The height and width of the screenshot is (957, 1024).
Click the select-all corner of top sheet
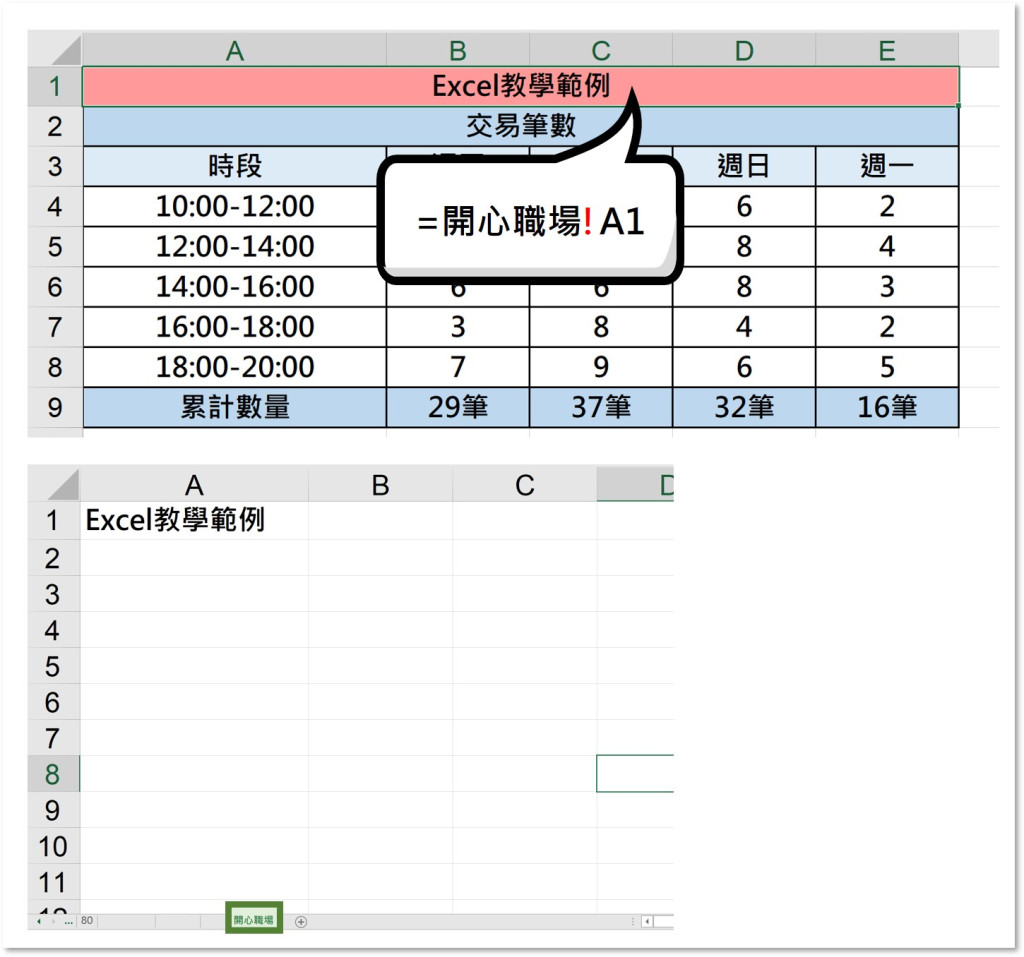(55, 50)
